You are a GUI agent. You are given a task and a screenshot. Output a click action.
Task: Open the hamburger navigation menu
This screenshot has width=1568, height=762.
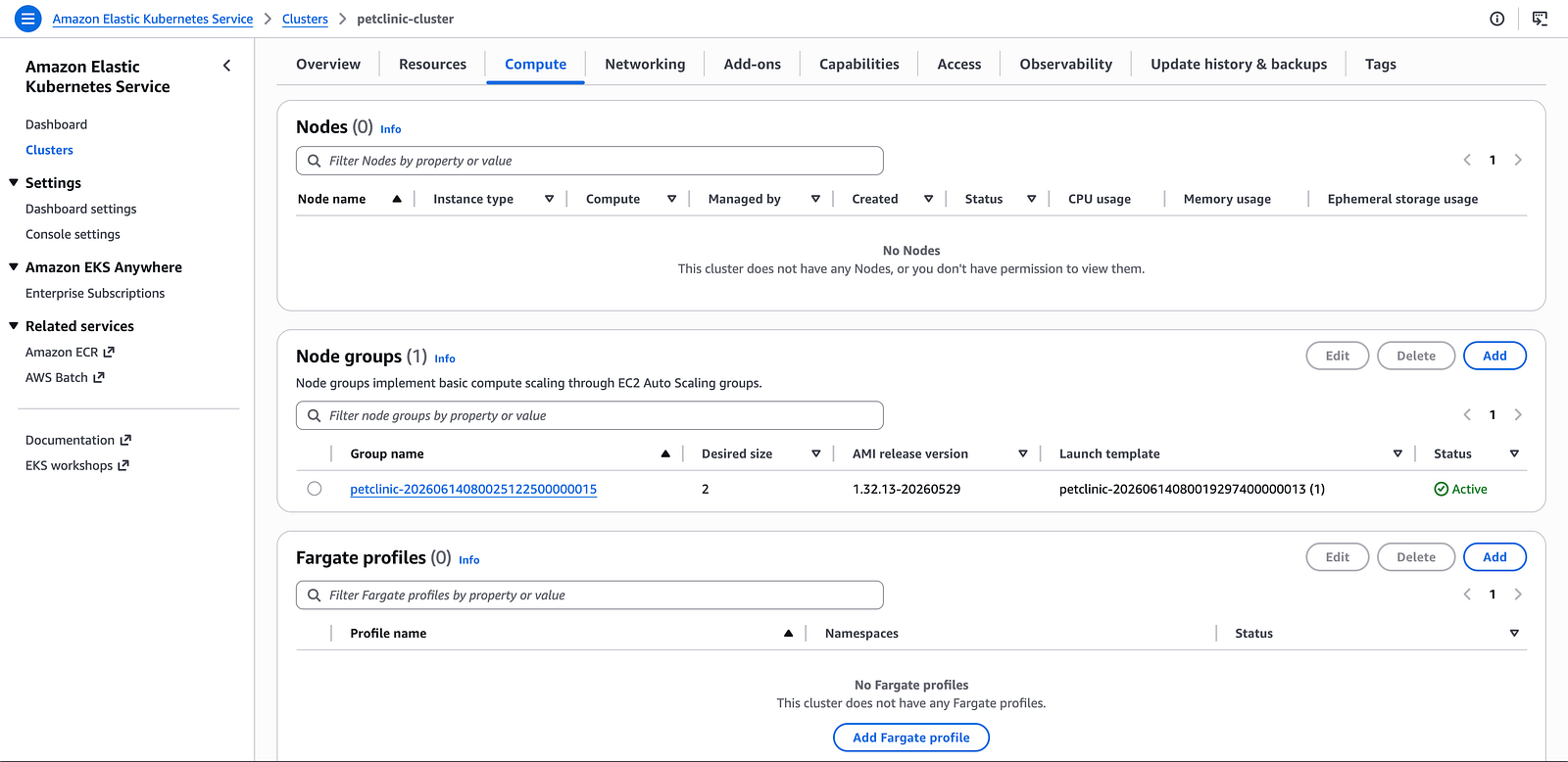pos(28,19)
